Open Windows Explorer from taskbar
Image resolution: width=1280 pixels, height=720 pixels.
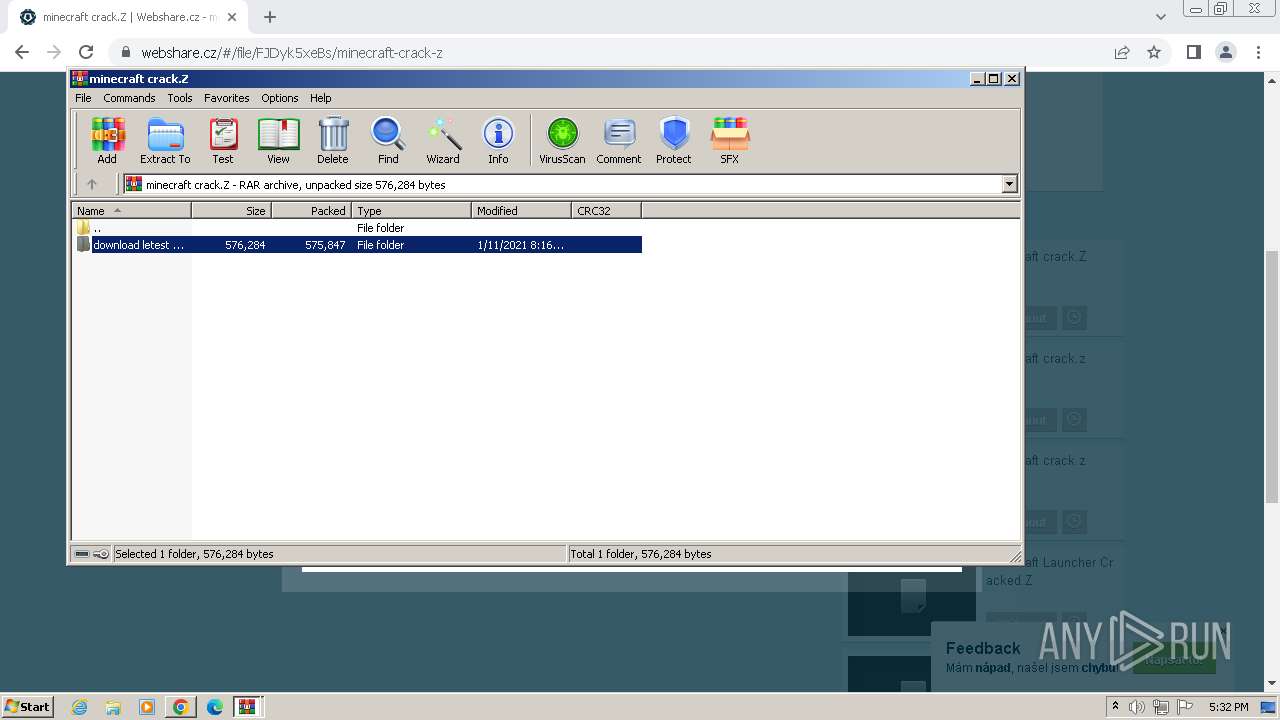[x=113, y=707]
